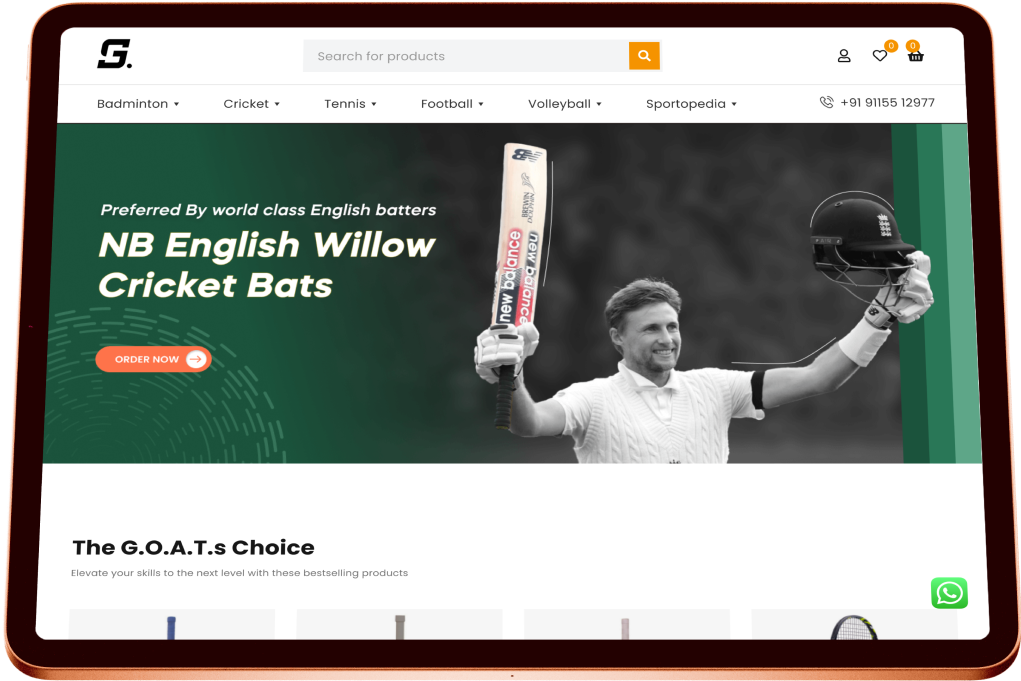Open the wishlist heart icon

880,56
